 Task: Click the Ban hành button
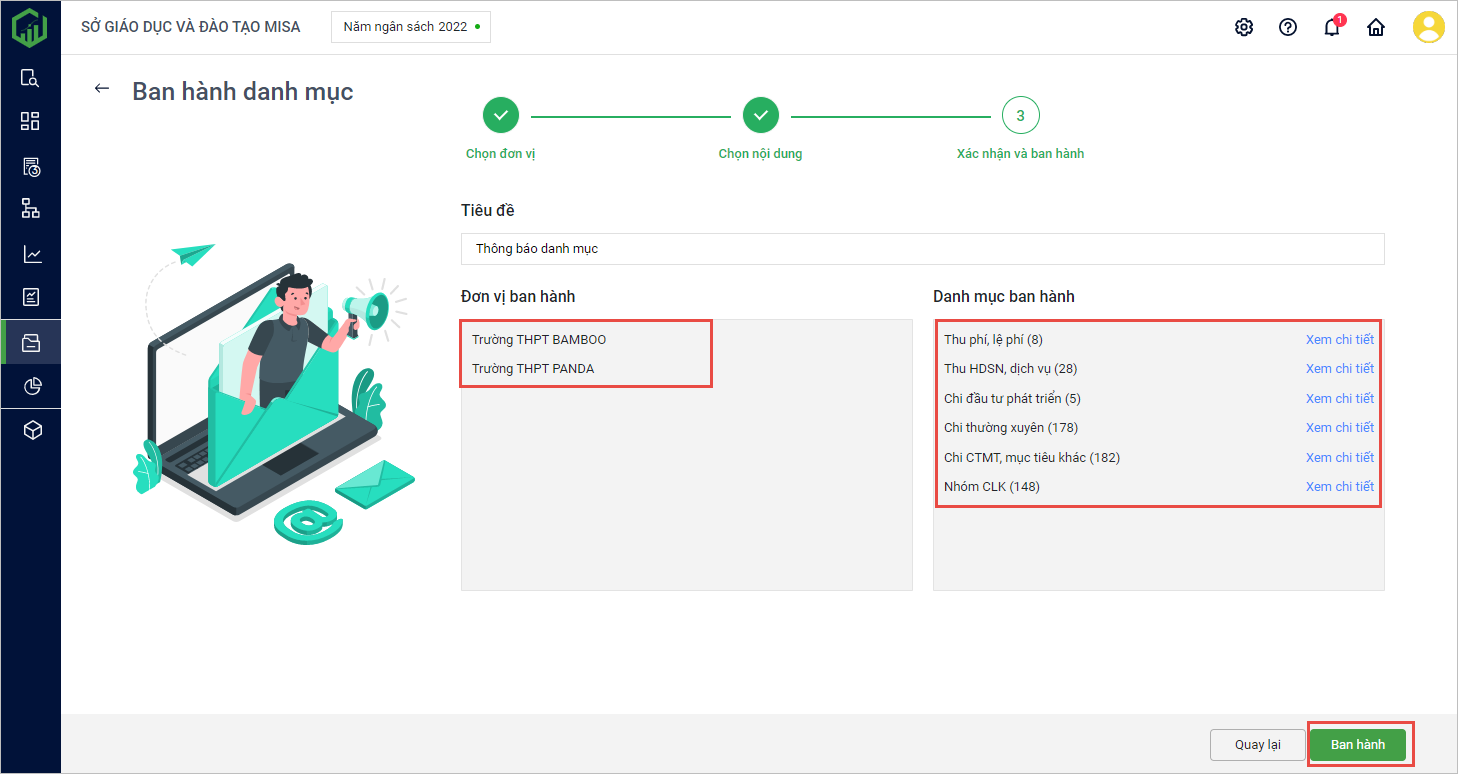tap(1357, 744)
